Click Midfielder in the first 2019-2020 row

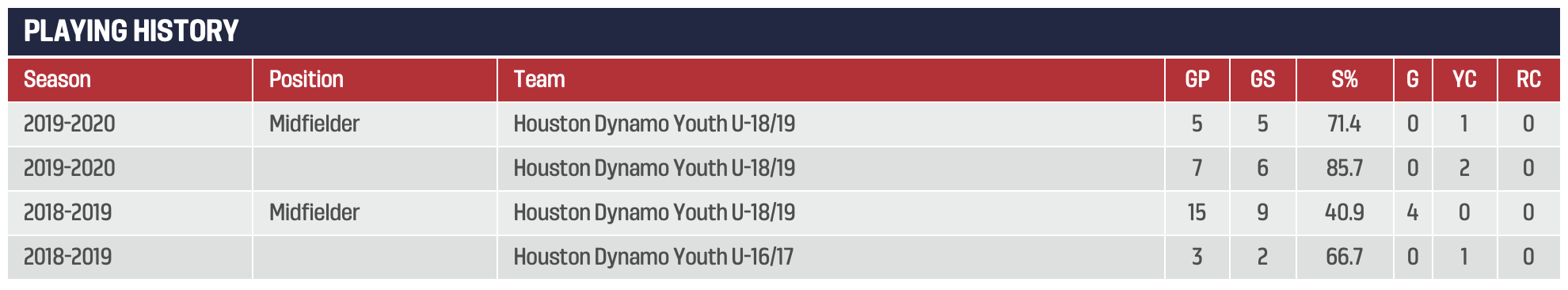coord(314,124)
